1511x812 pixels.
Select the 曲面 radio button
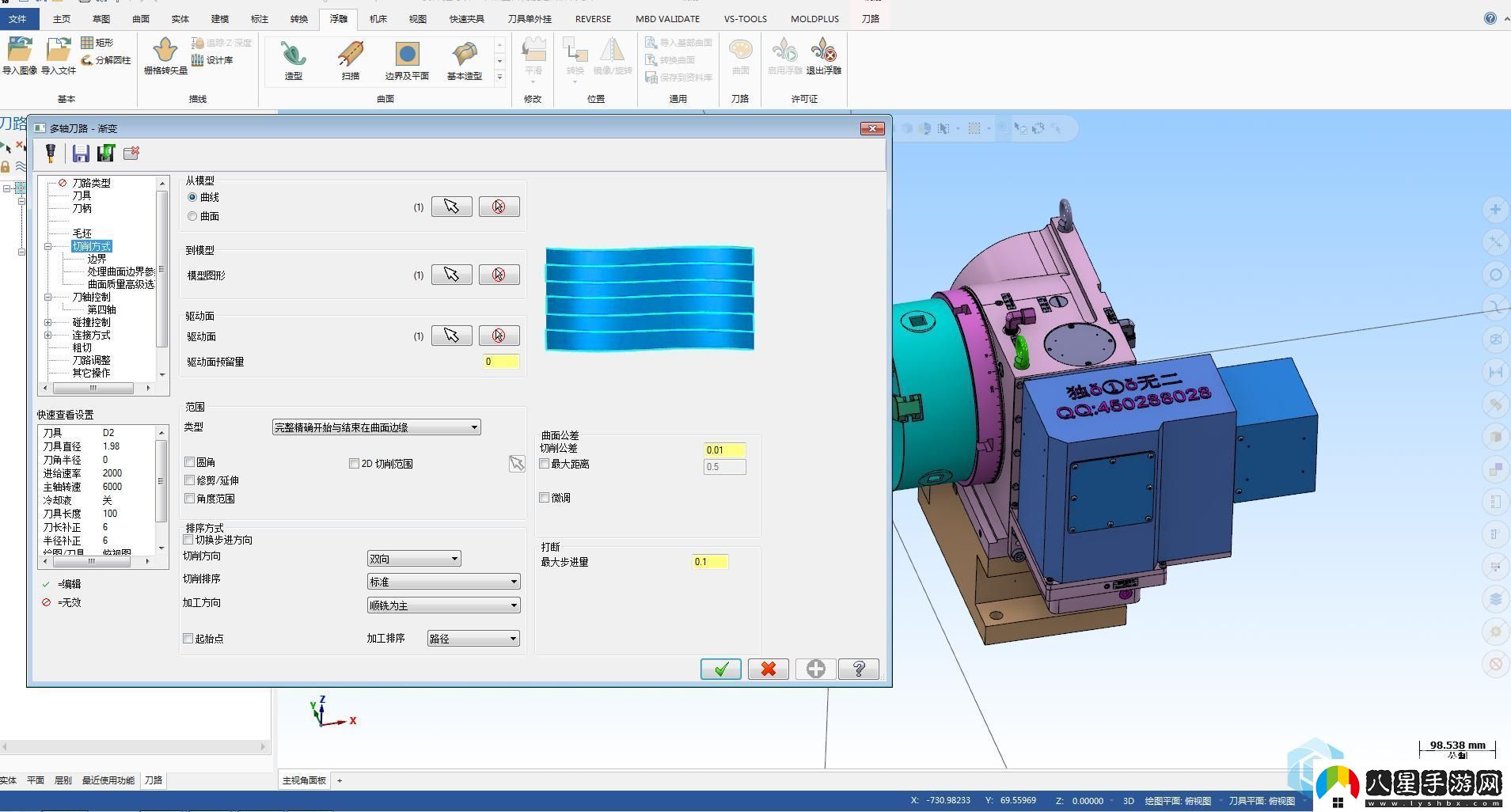click(192, 216)
